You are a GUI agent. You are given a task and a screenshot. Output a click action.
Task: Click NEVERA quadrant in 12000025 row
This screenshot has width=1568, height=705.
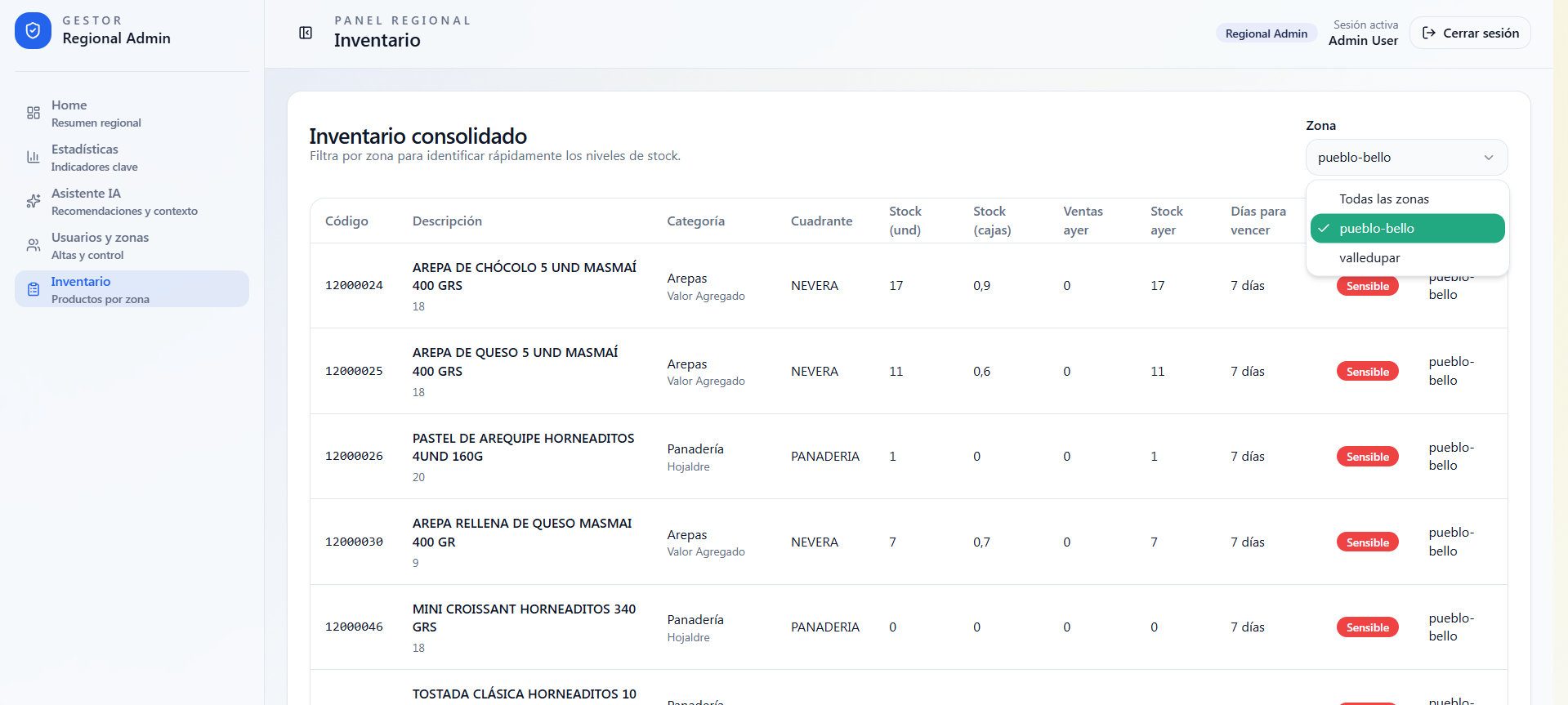(815, 372)
